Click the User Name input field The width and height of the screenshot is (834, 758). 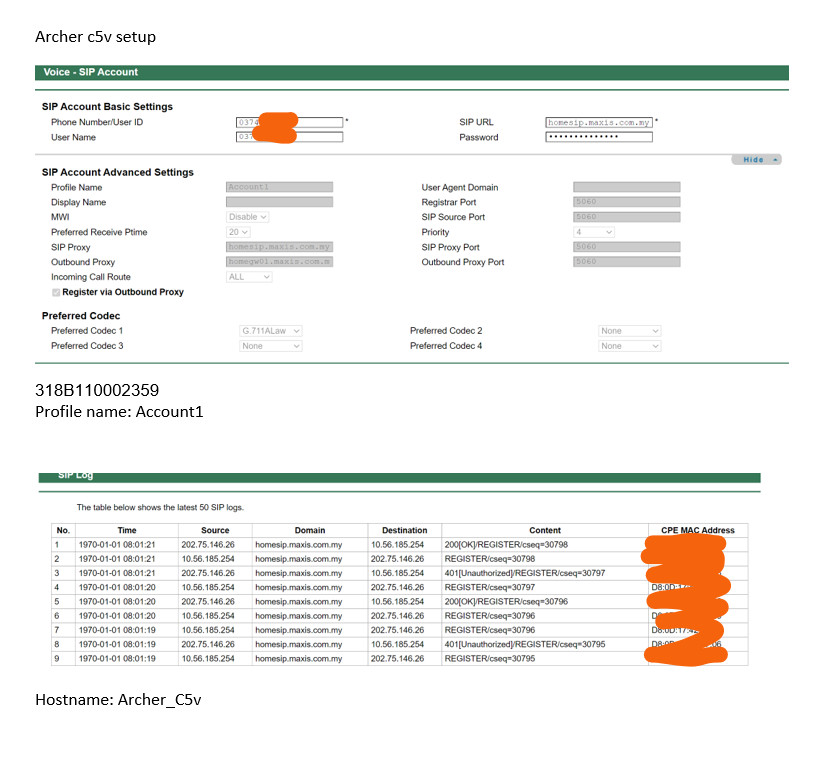click(289, 137)
